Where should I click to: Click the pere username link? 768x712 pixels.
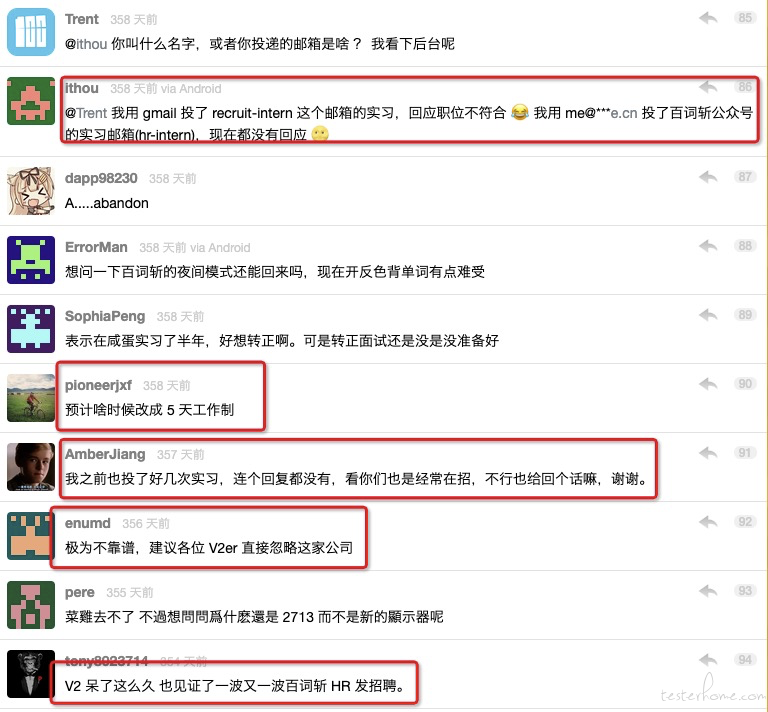point(79,593)
